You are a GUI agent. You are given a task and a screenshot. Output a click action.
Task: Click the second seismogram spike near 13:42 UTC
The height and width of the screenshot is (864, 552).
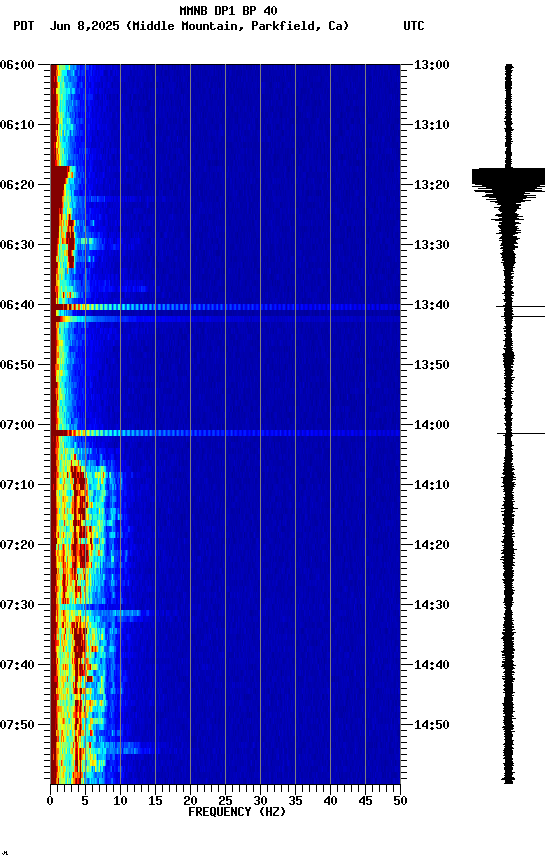523,316
